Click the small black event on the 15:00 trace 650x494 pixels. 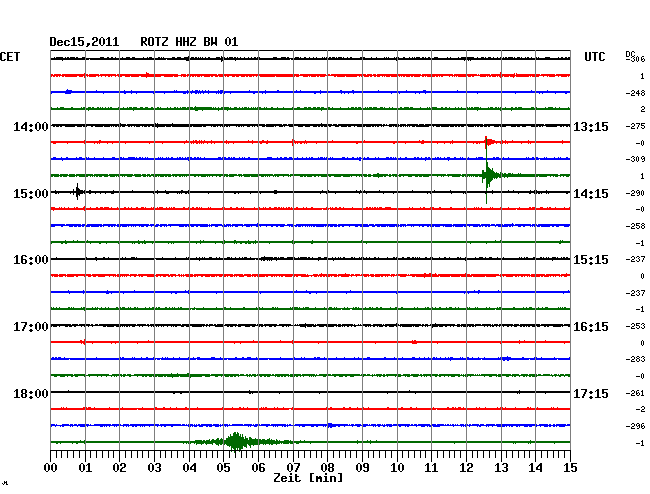click(78, 192)
